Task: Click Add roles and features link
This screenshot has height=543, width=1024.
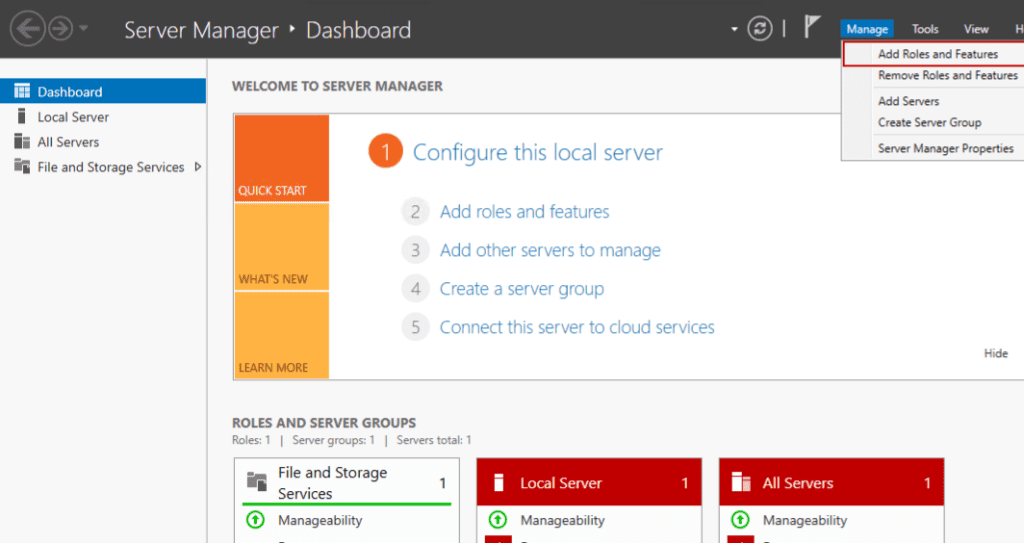Action: click(x=524, y=212)
